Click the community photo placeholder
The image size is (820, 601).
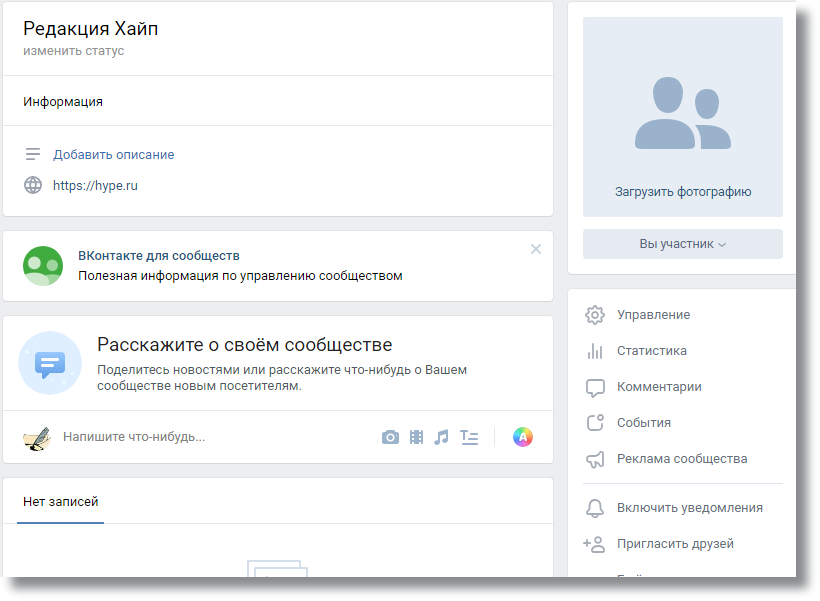[x=683, y=117]
